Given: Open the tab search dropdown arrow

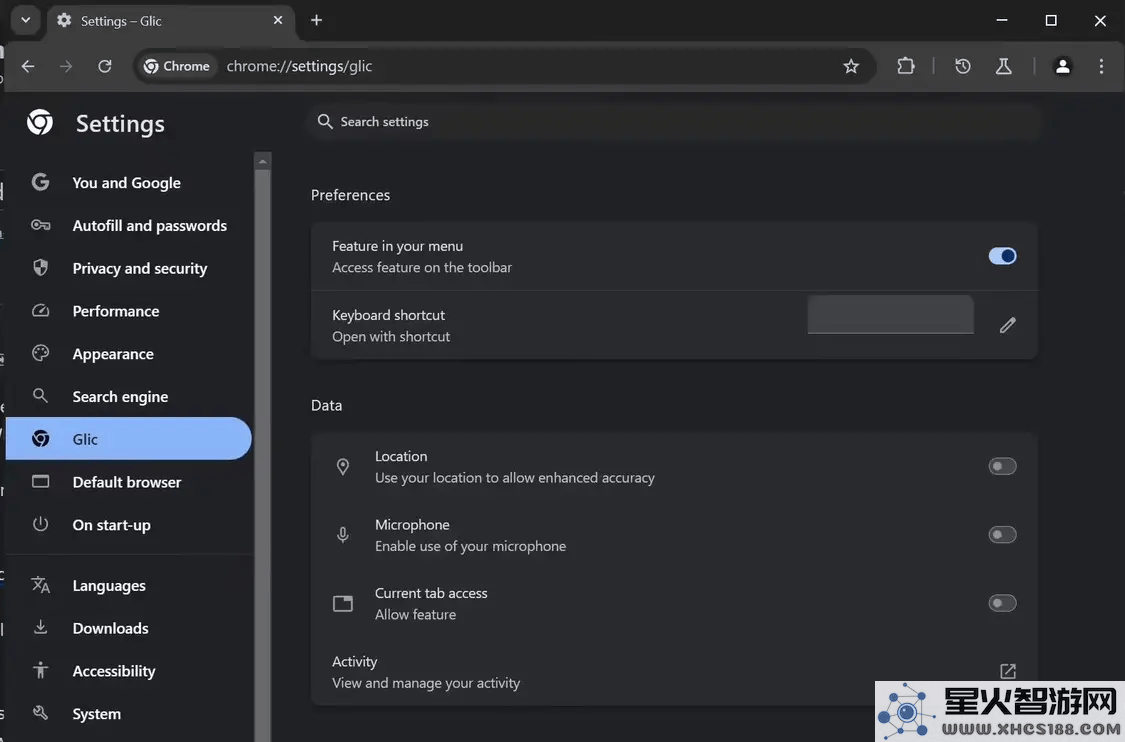Looking at the screenshot, I should [25, 20].
